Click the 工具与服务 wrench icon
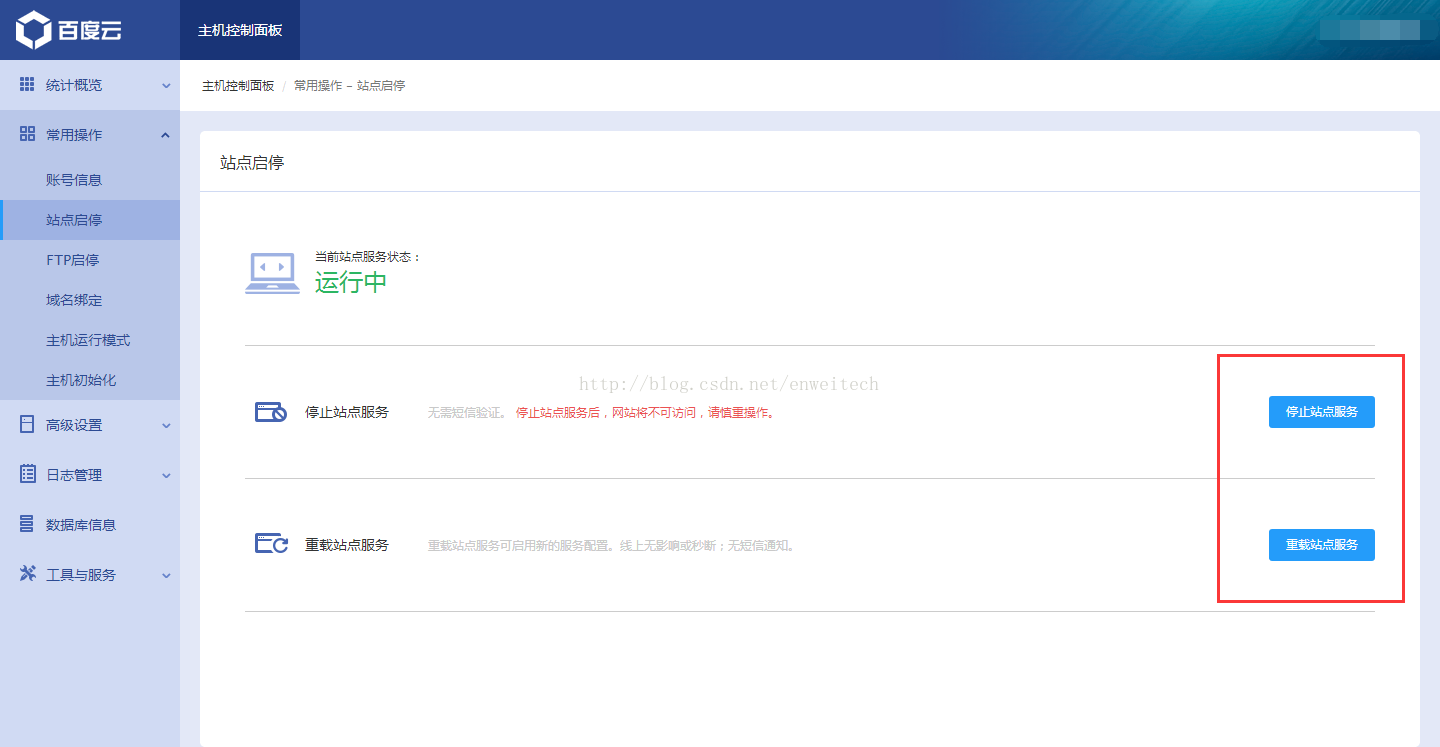Viewport: 1440px width, 747px height. [27, 574]
